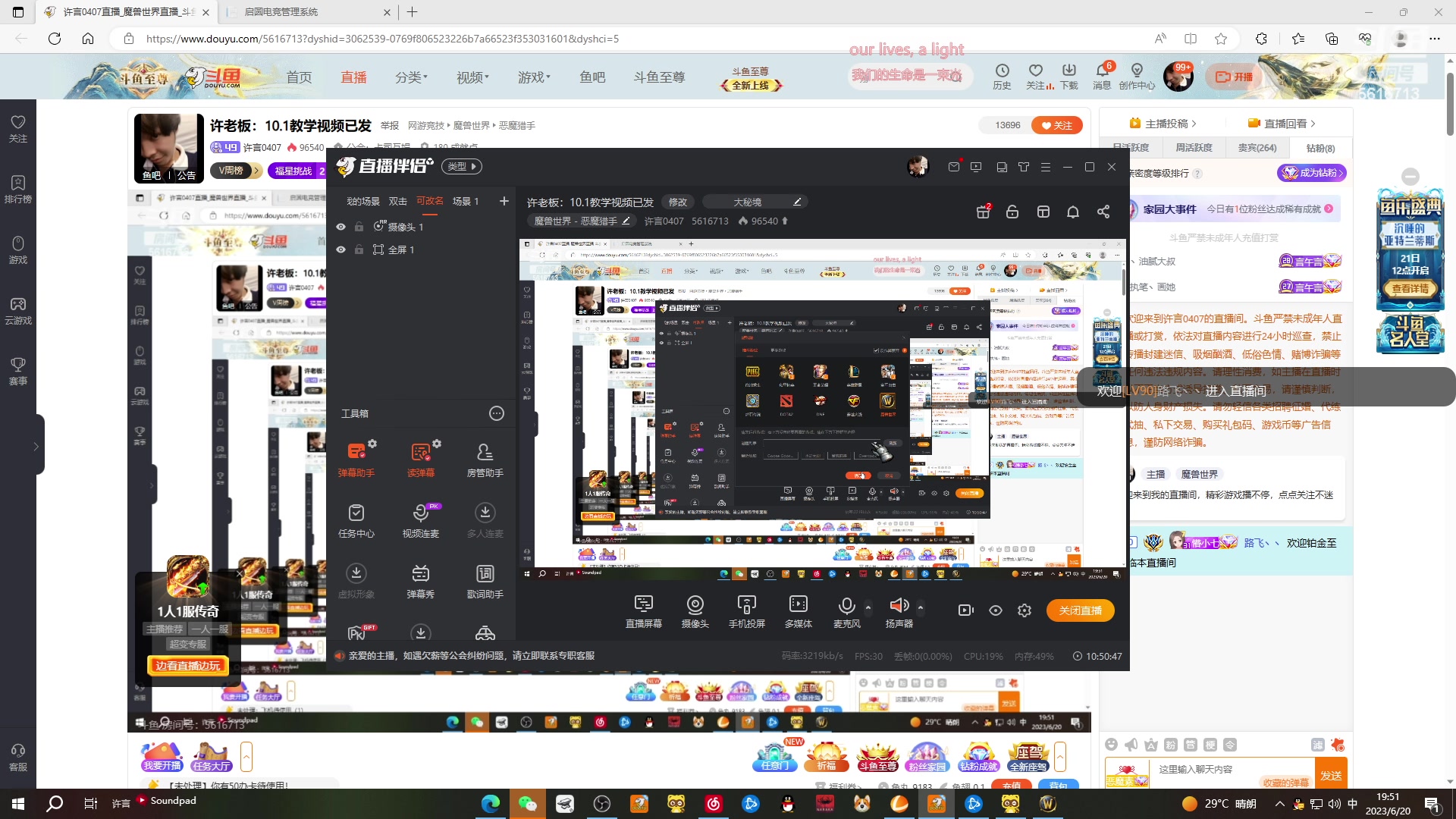The image size is (1456, 819).
Task: Click the 开播 button in the Douyu header
Action: 1235,77
